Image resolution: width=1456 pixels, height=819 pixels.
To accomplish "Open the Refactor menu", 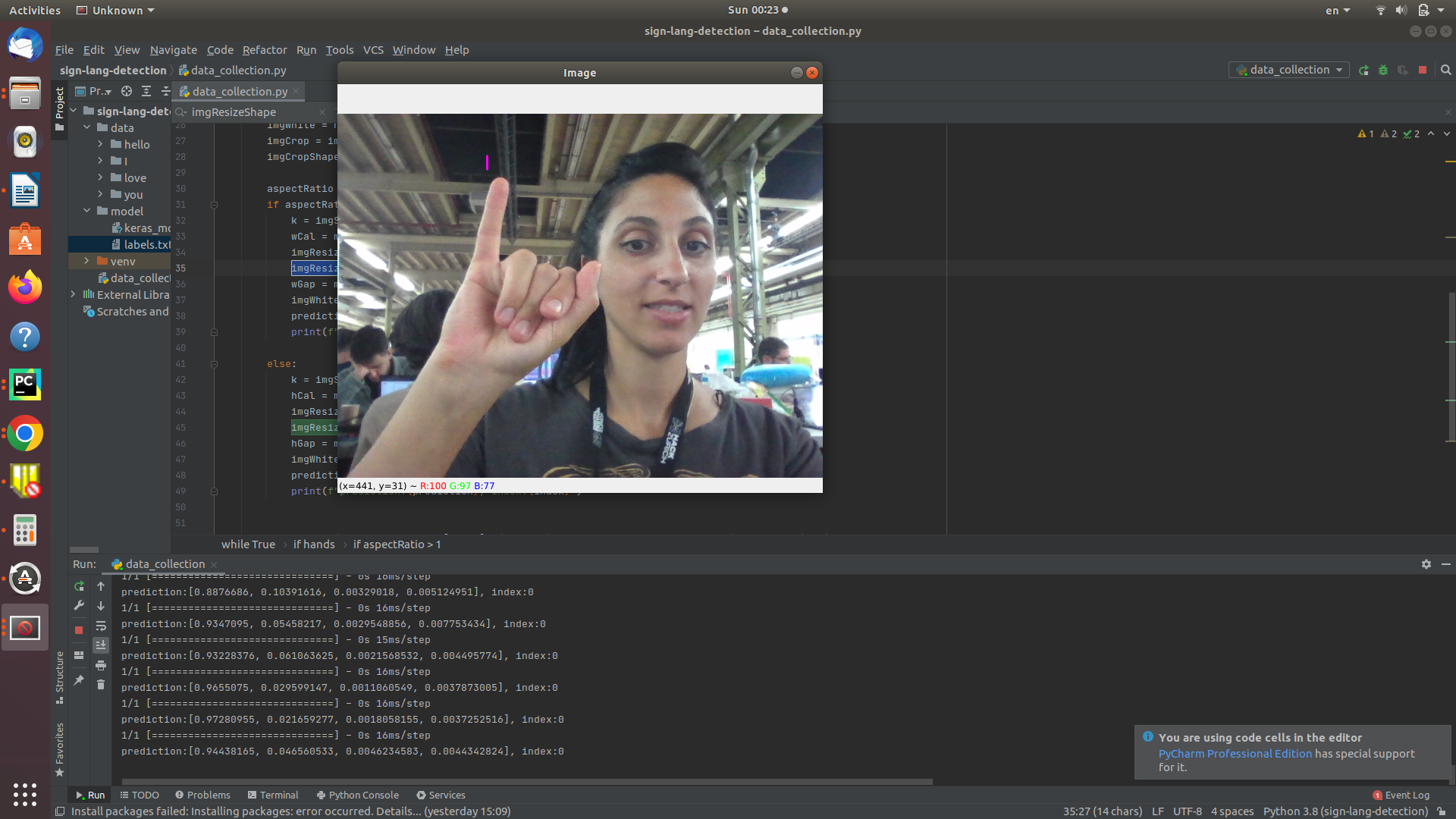I will click(264, 50).
